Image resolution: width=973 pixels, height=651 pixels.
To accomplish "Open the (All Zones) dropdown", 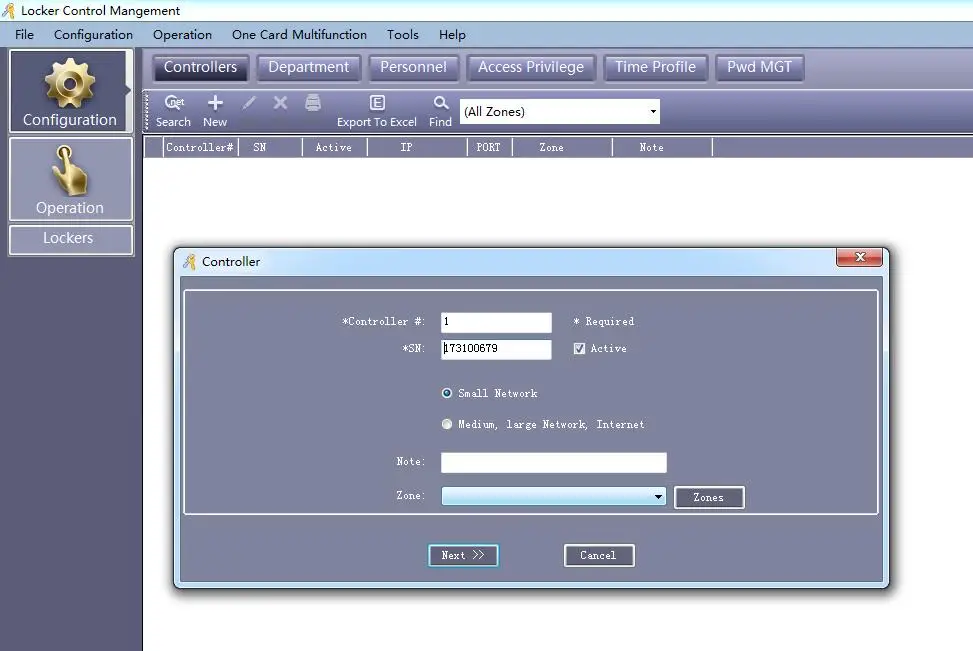I will (560, 112).
